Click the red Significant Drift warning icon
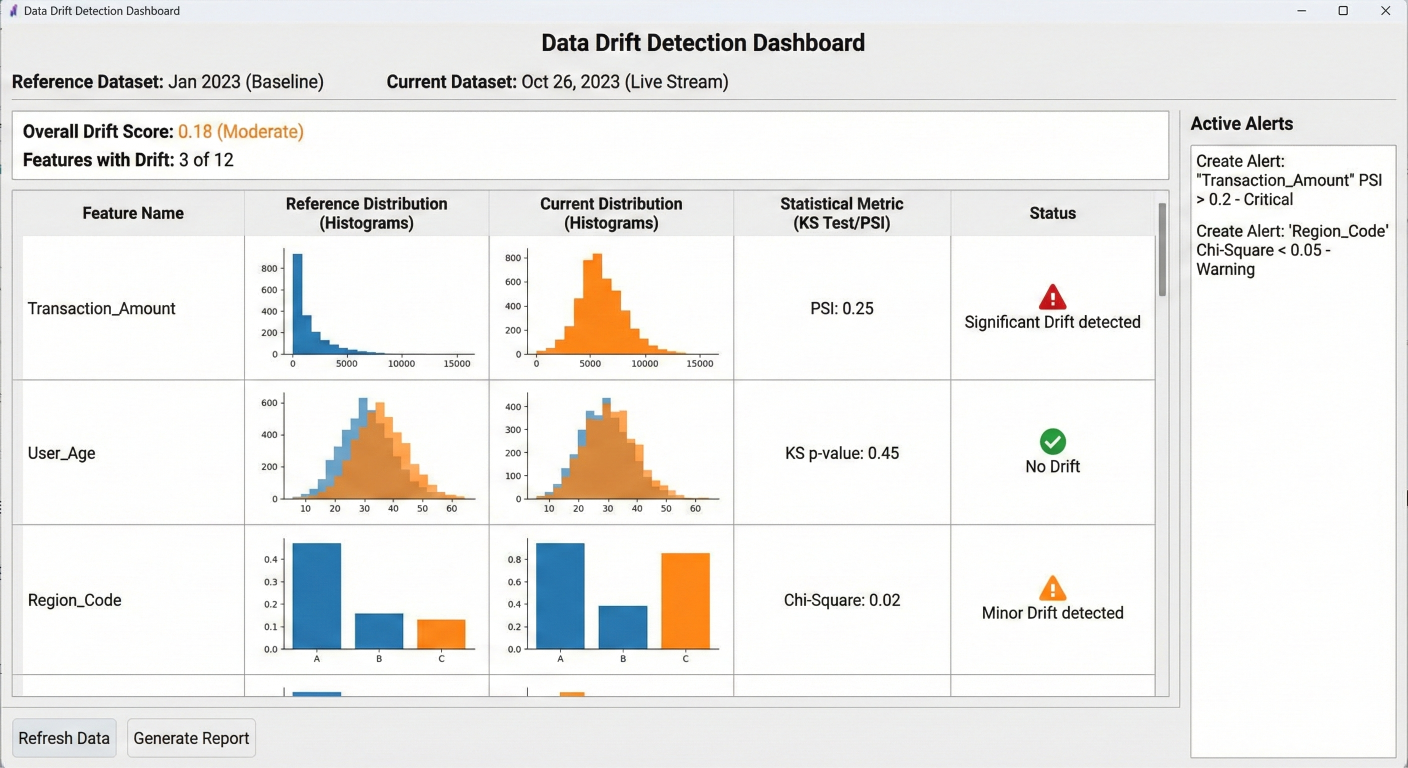The width and height of the screenshot is (1408, 768). click(x=1052, y=297)
